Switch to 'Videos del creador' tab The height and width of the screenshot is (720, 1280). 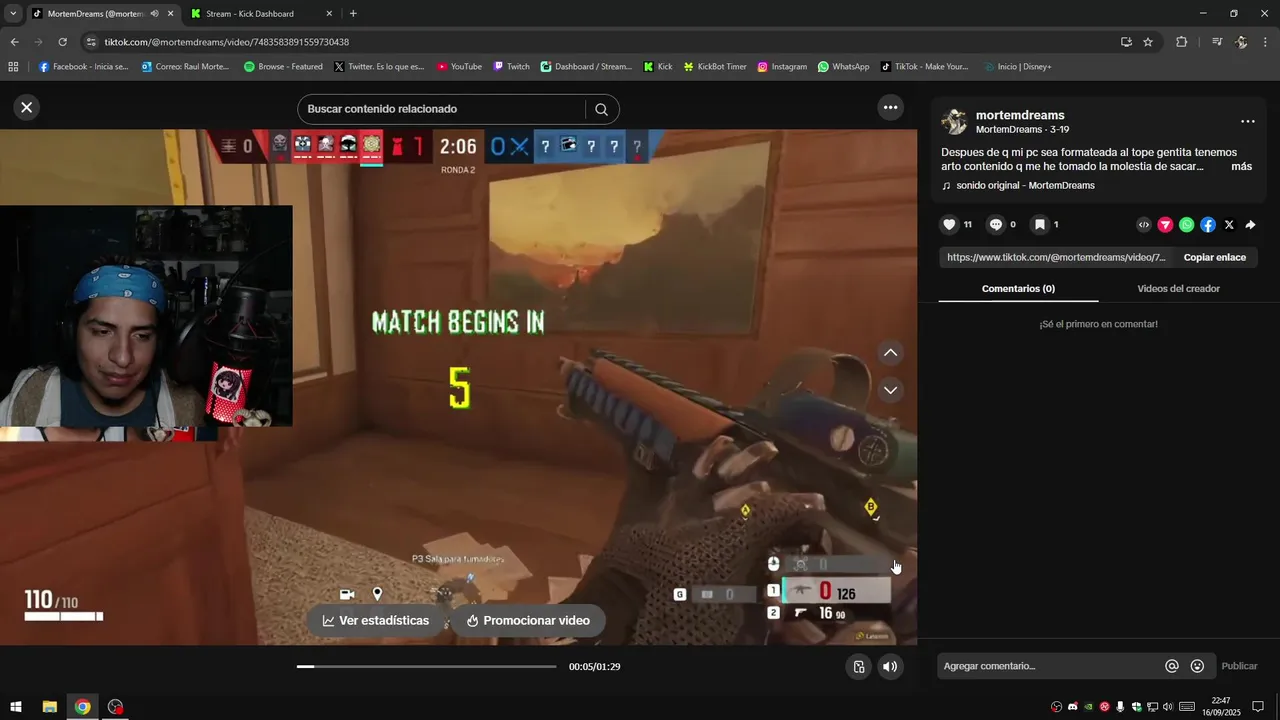pyautogui.click(x=1178, y=289)
